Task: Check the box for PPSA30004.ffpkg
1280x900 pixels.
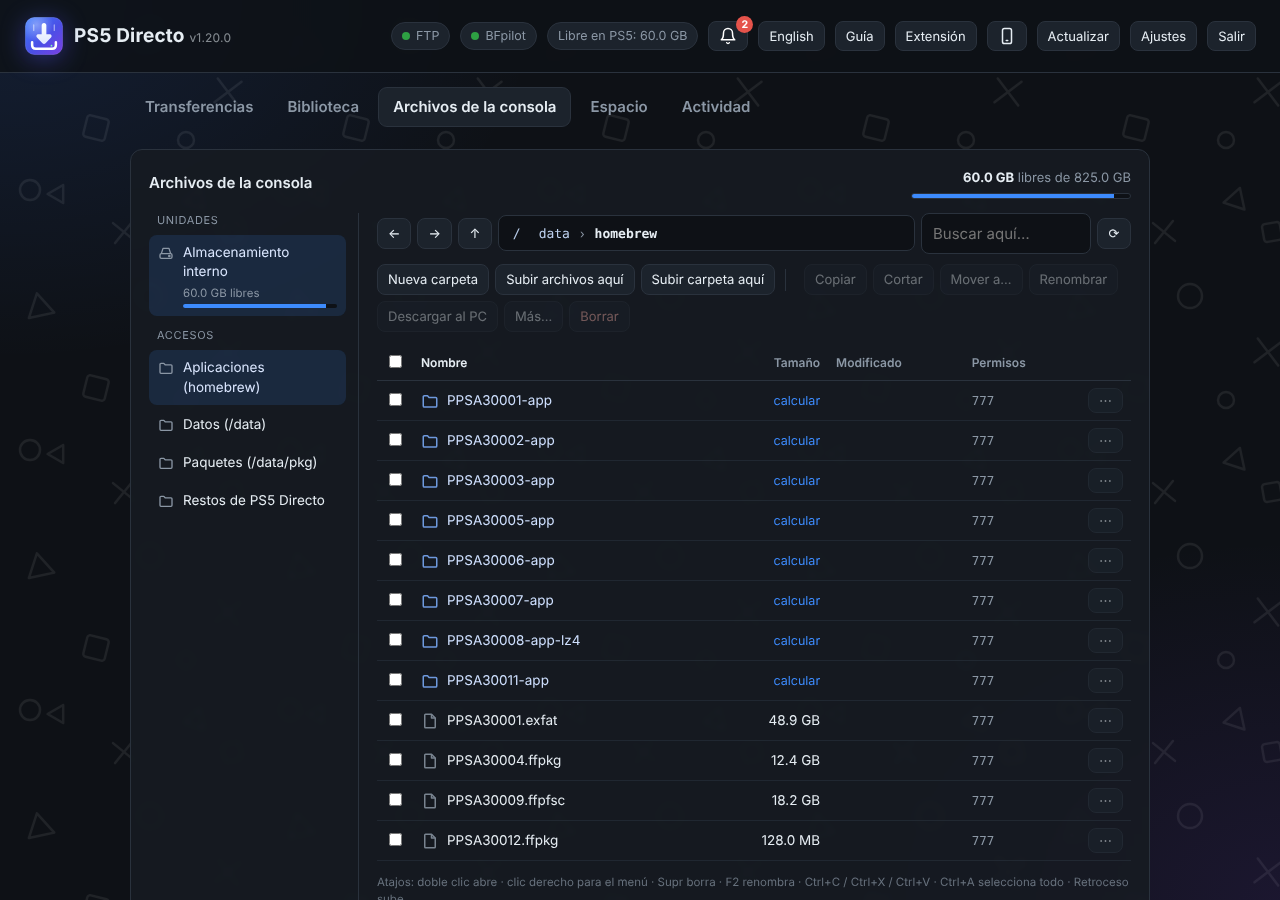Action: (395, 760)
